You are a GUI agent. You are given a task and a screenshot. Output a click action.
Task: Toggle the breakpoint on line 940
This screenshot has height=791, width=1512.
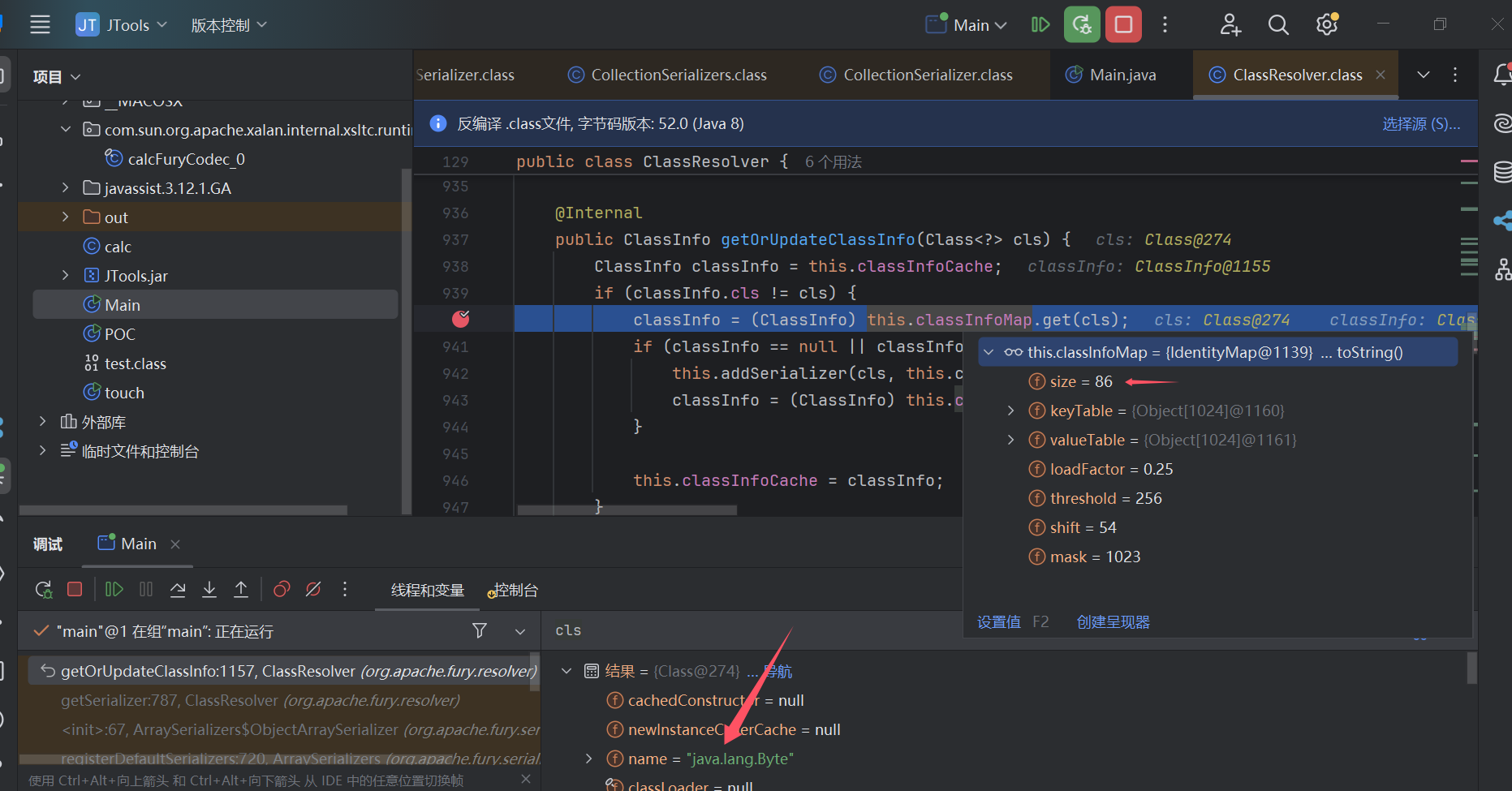click(x=460, y=320)
